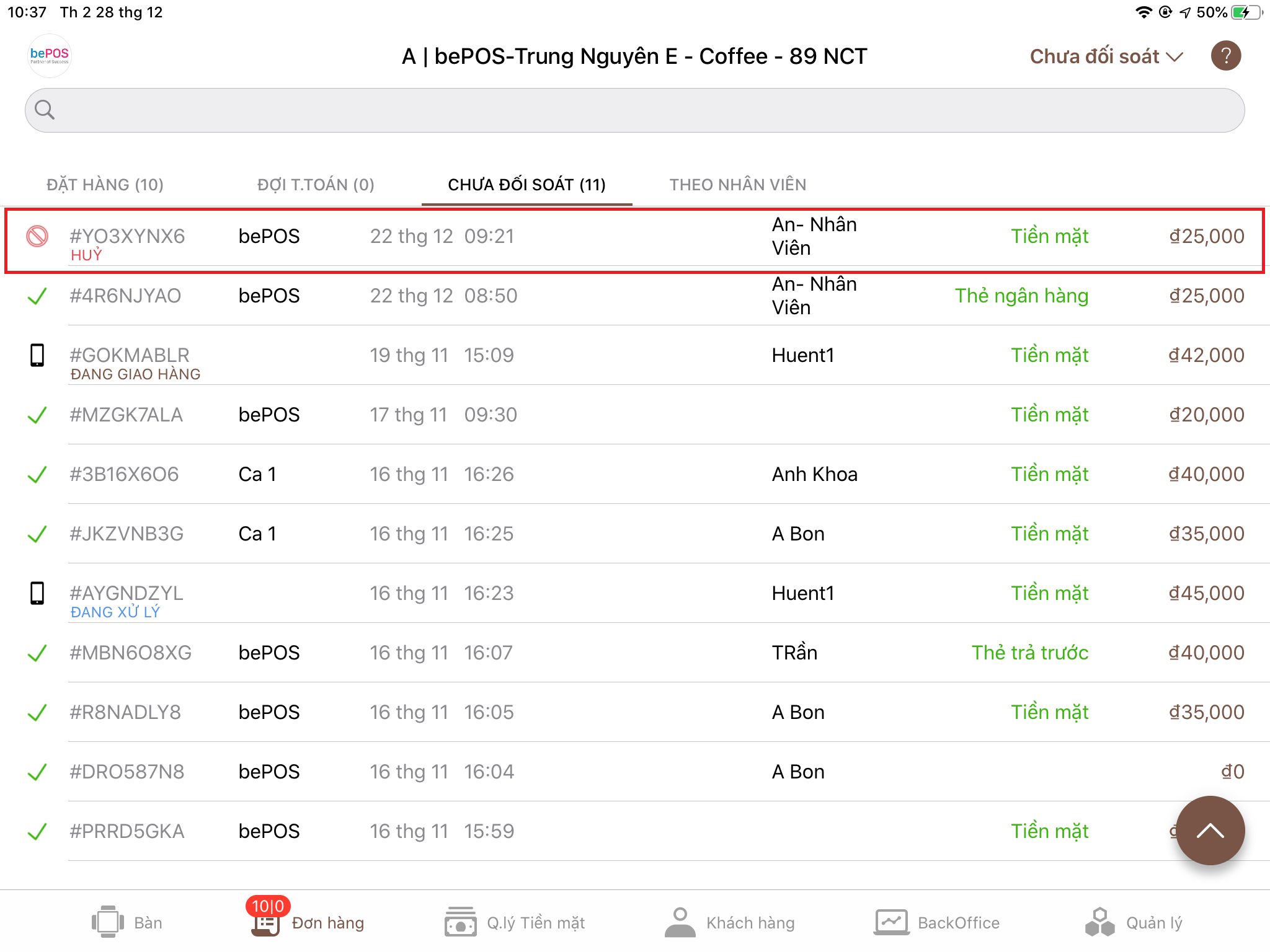Screen dimensions: 1270x952
Task: Open the Quản lý management icon
Action: pos(1100,922)
